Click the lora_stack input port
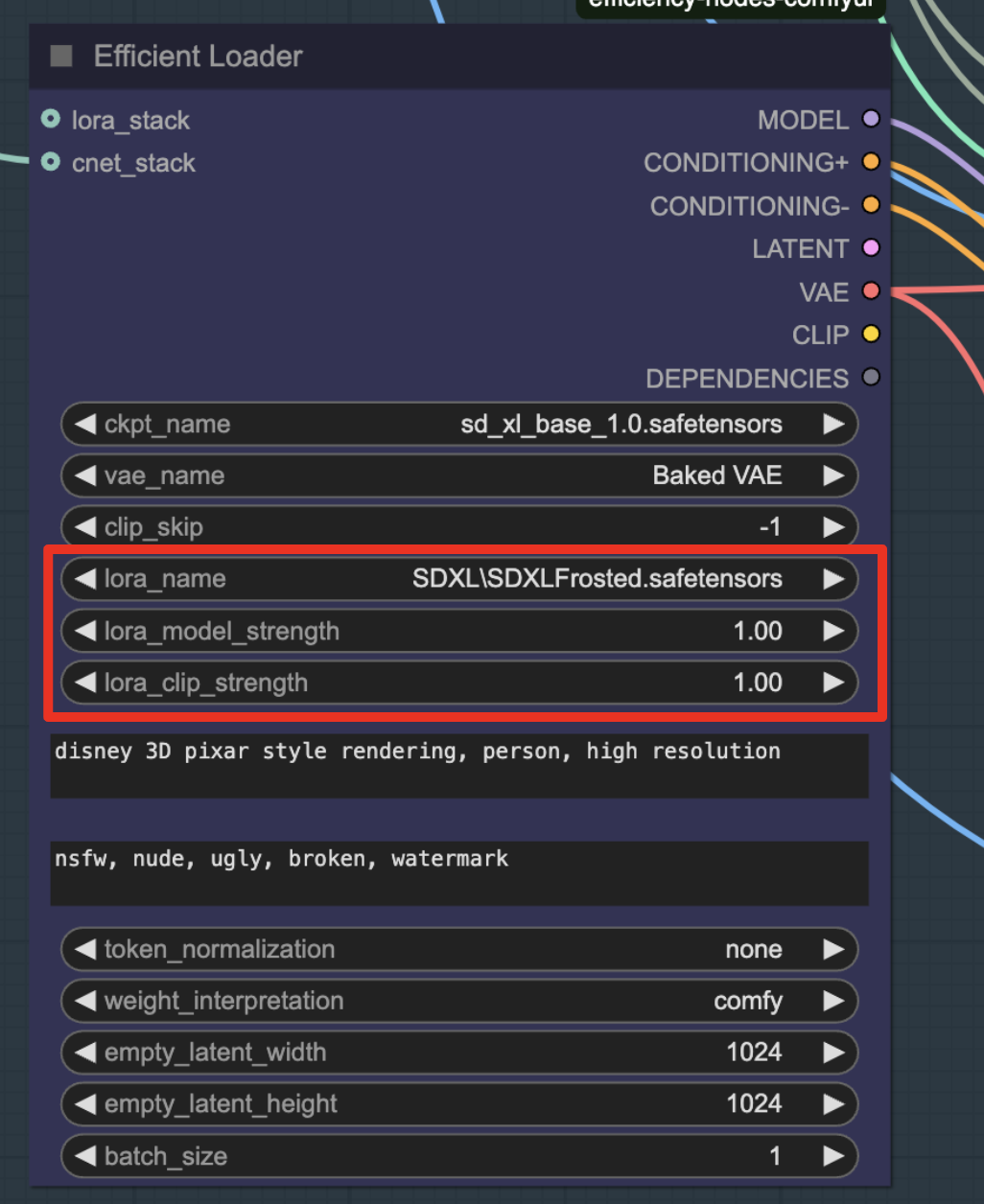This screenshot has width=984, height=1204. [50, 119]
